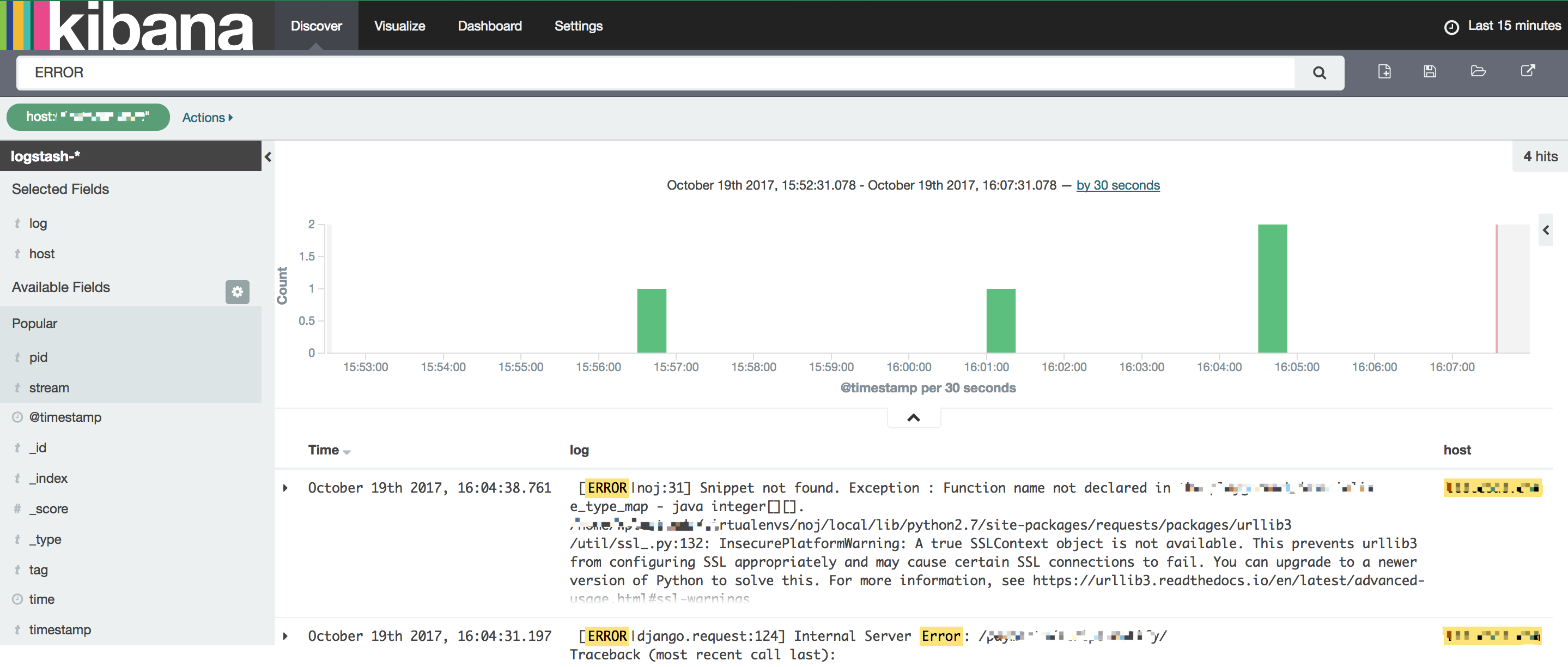Click the time field clock icon

17,599
